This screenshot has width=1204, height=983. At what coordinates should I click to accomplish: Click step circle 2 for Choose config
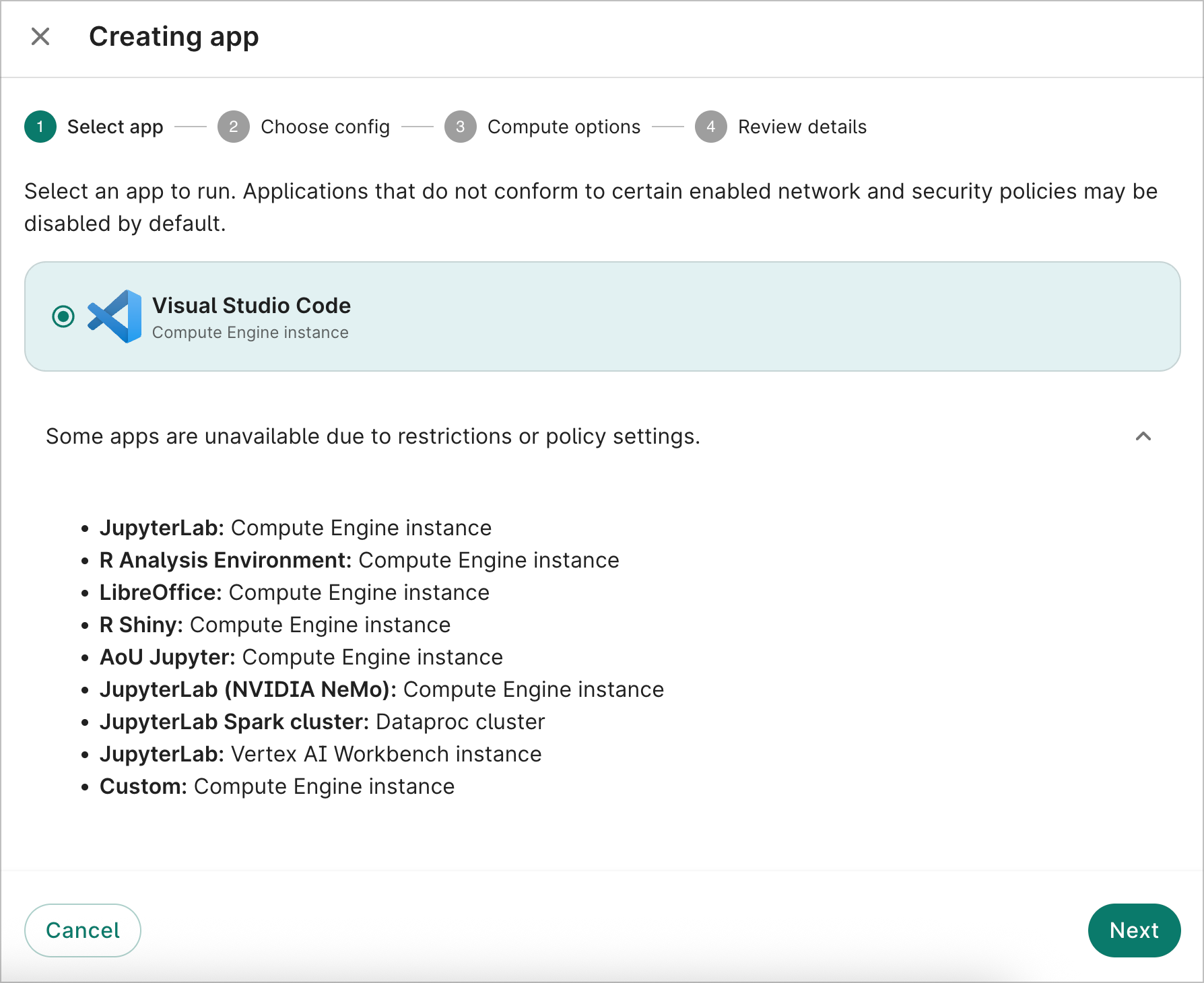234,127
